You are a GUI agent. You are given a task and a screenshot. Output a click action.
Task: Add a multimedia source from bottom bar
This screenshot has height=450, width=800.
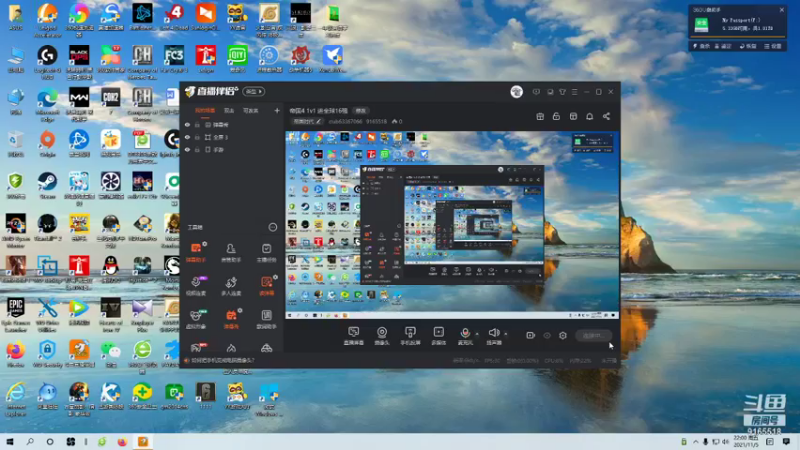pos(438,336)
